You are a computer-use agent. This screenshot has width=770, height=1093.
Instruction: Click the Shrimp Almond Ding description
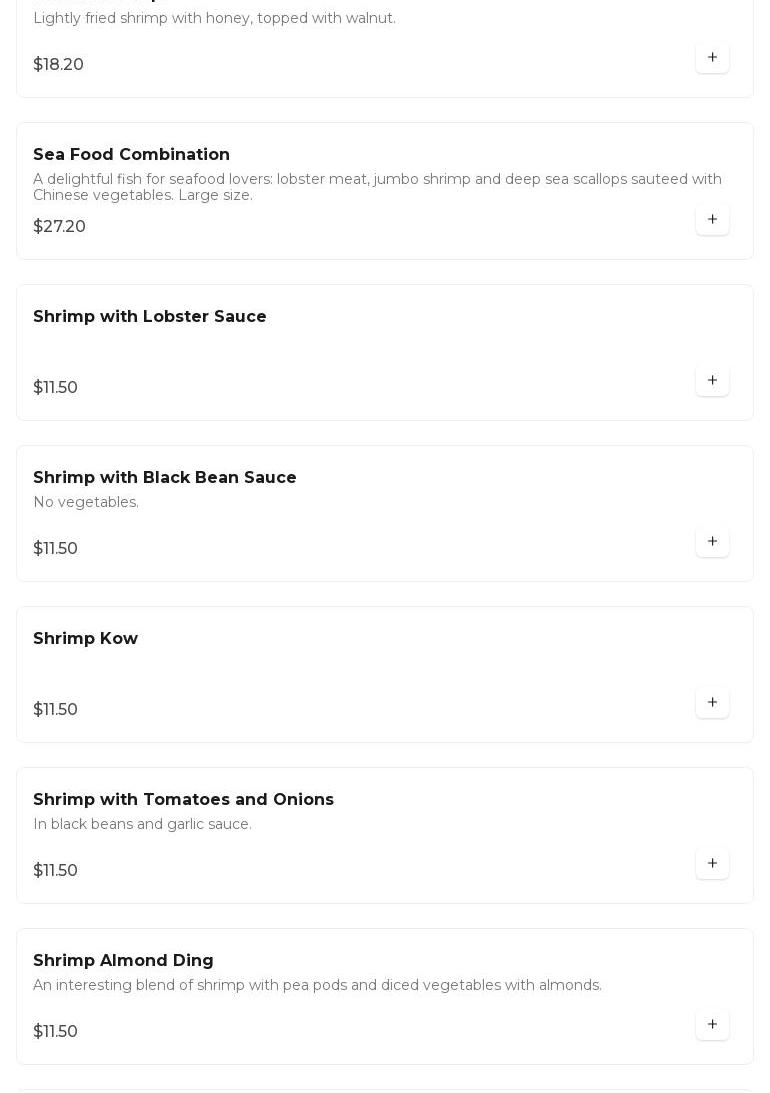317,985
